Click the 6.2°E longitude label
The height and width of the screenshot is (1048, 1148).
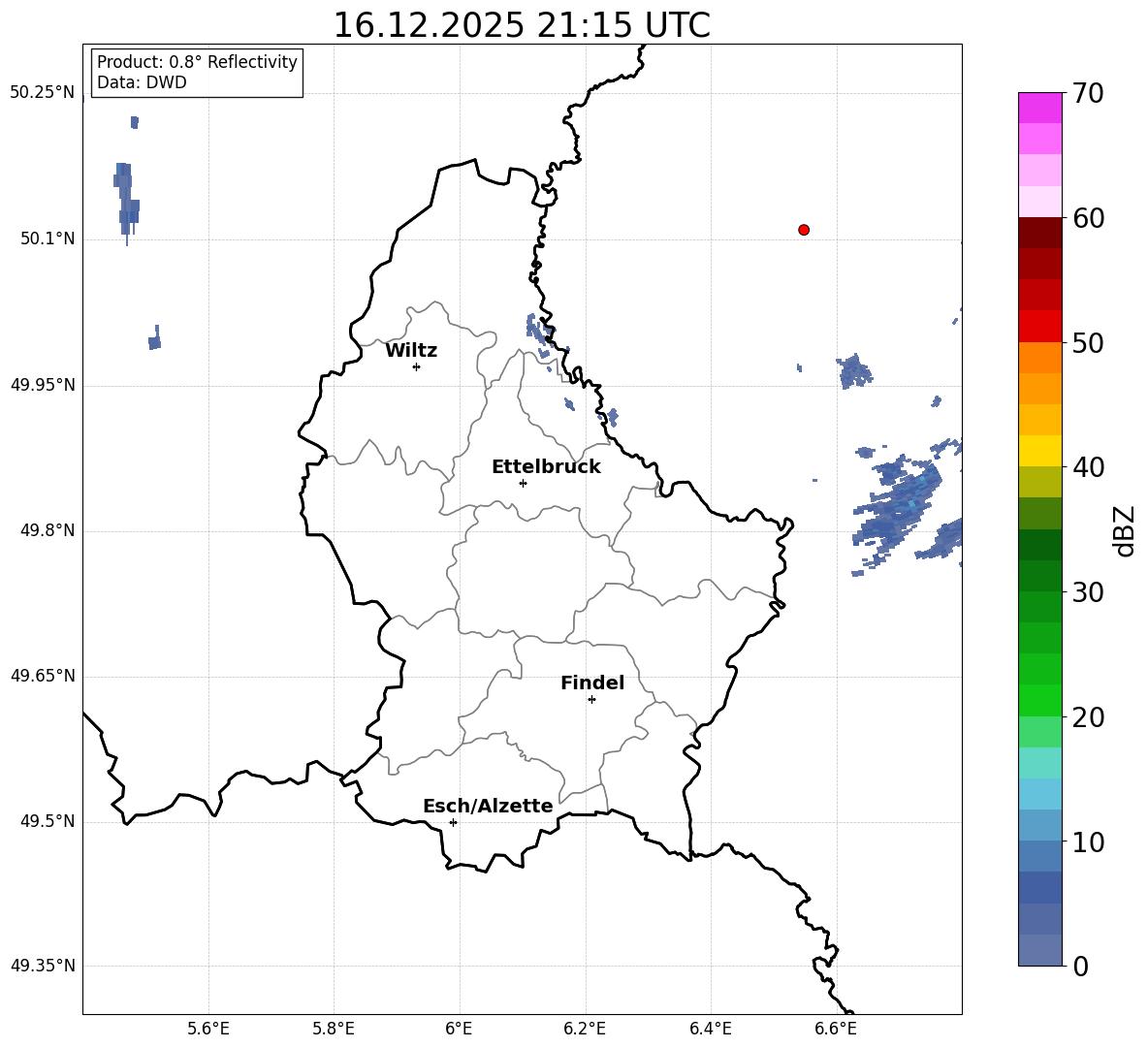585,1029
